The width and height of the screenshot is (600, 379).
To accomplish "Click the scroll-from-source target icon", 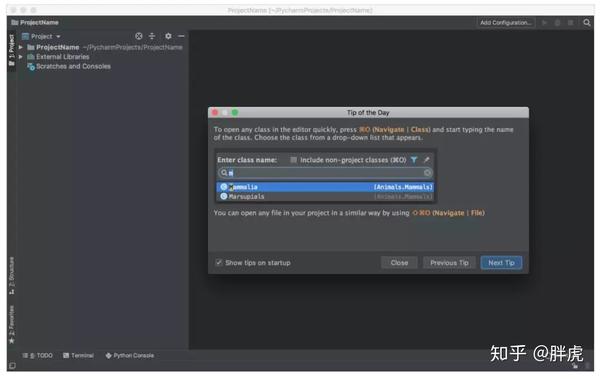I will click(139, 36).
